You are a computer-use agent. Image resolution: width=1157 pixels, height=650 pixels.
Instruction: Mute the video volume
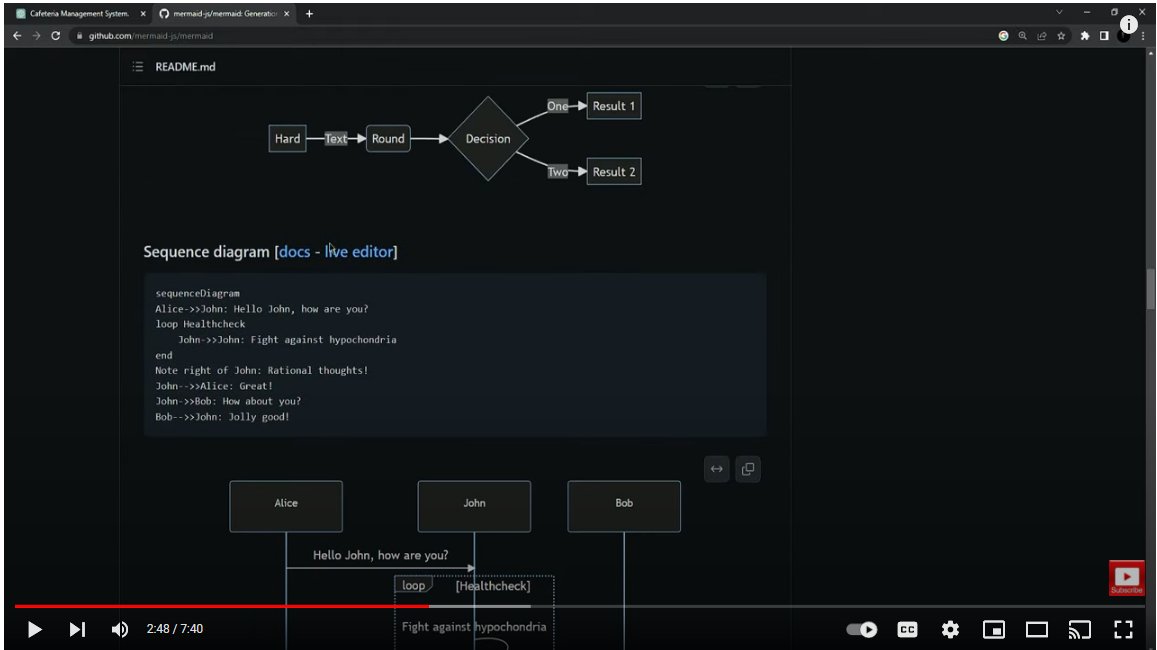tap(120, 629)
